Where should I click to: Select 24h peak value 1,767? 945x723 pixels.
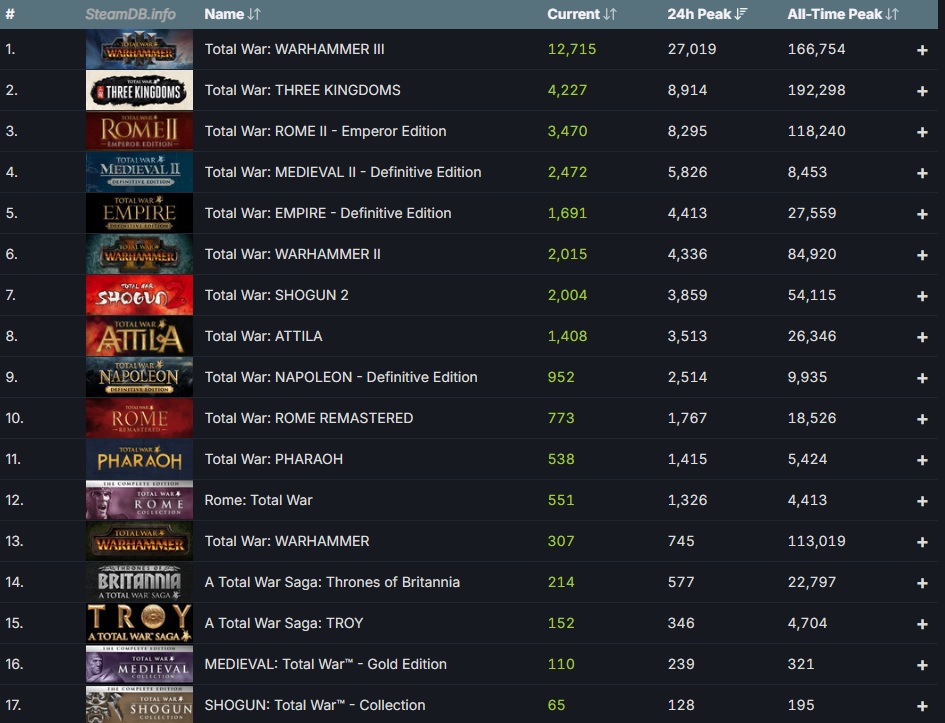pyautogui.click(x=687, y=418)
